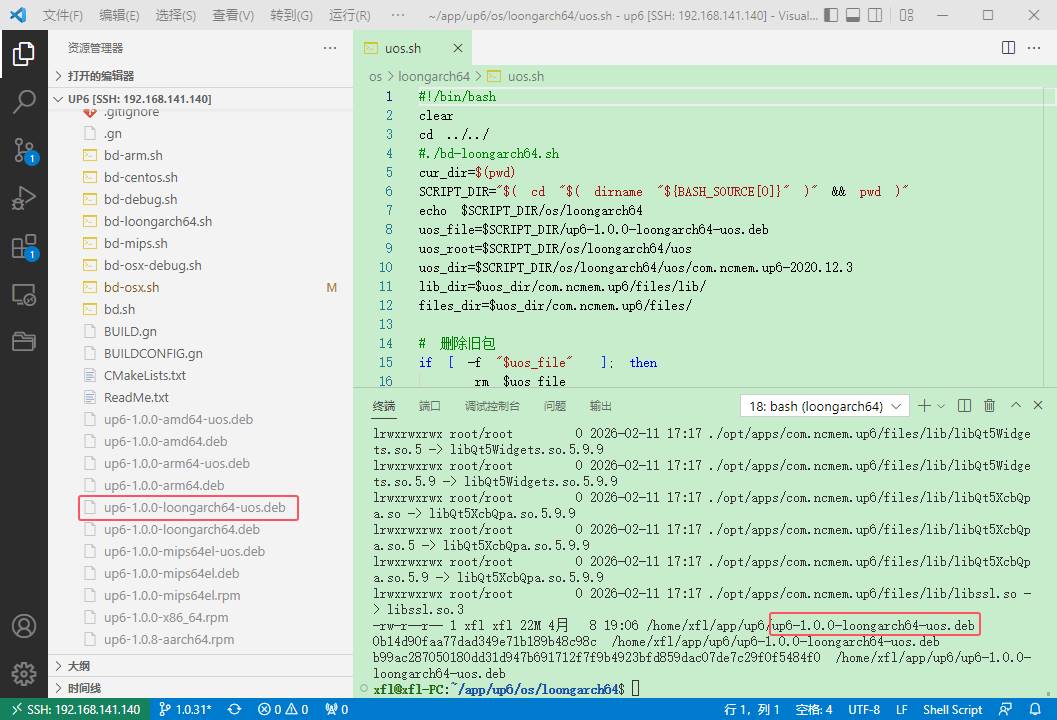Expand the 打开的编辑器 section
The width and height of the screenshot is (1057, 720).
(100, 76)
